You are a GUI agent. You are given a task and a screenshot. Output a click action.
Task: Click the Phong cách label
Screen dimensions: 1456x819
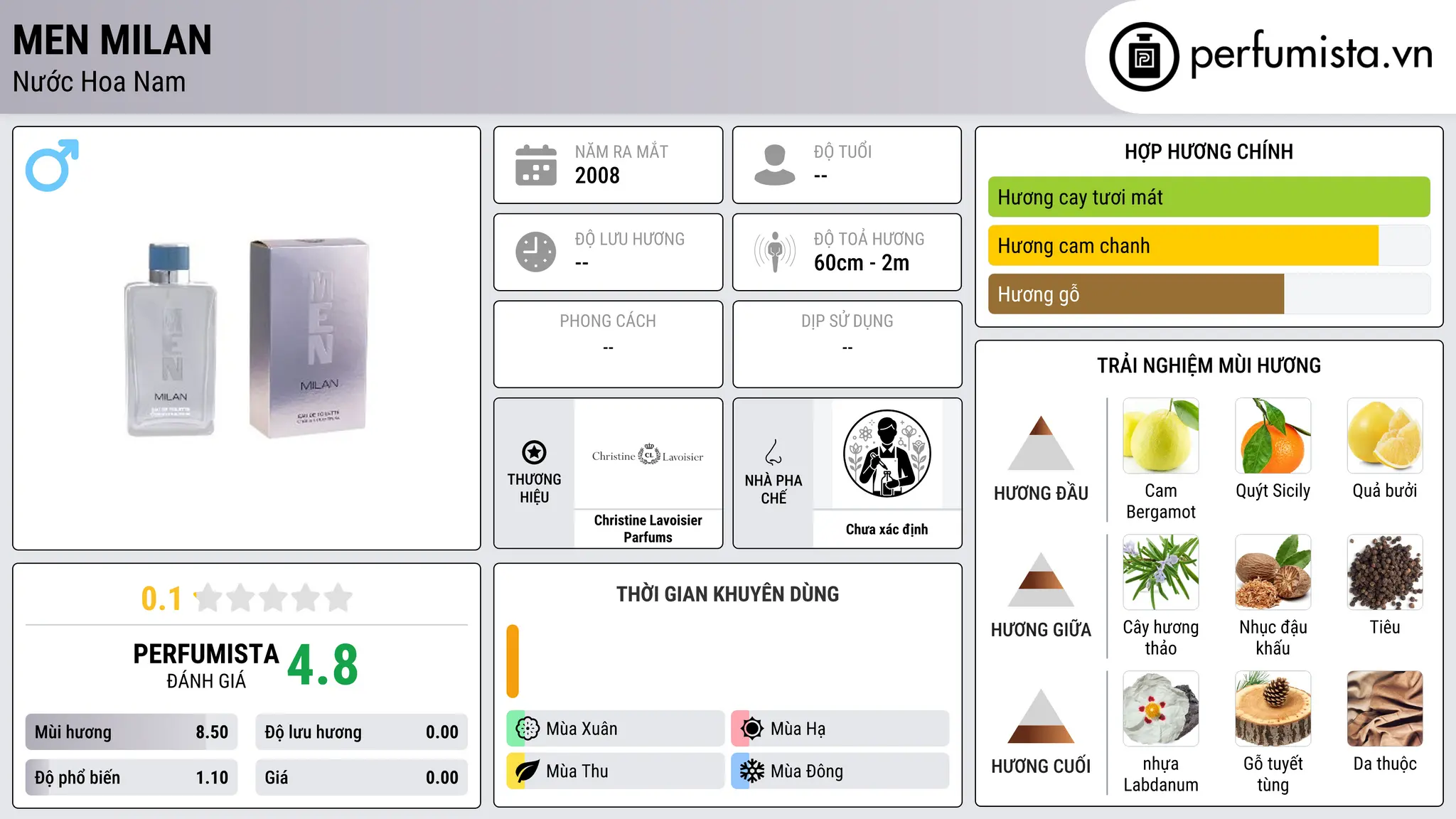[608, 321]
